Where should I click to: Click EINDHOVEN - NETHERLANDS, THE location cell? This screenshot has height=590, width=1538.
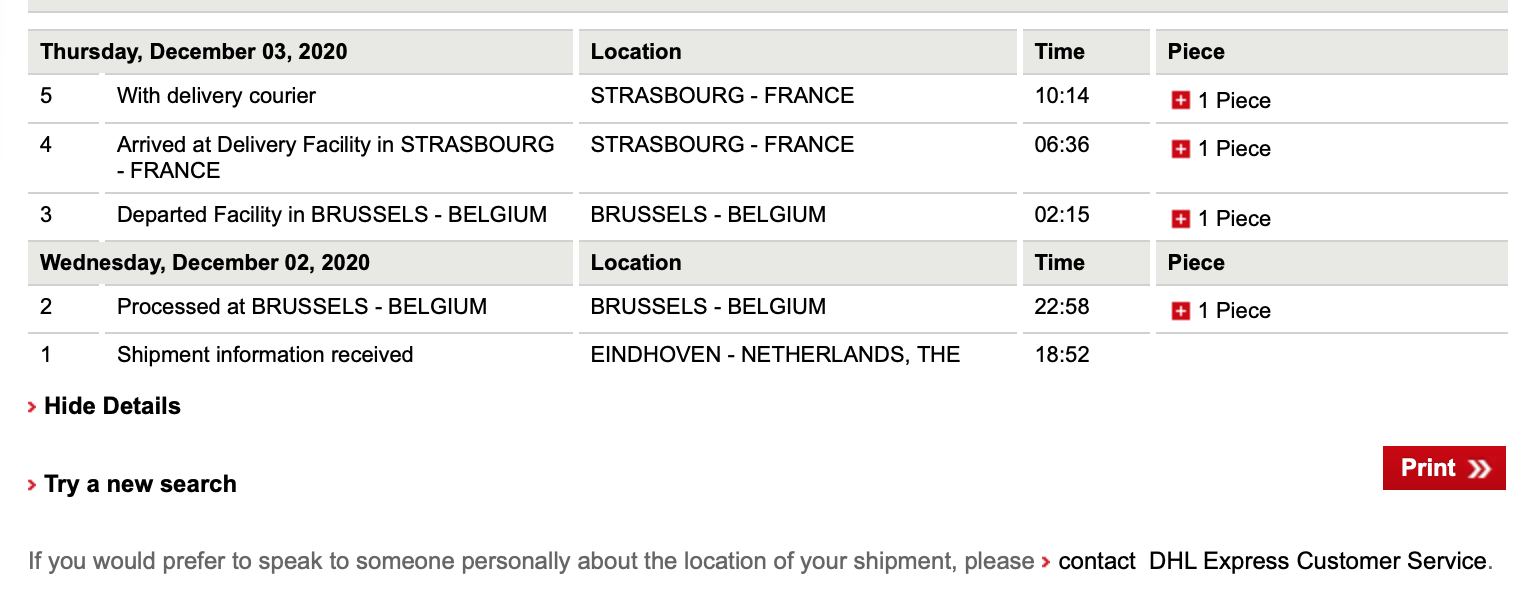(775, 355)
